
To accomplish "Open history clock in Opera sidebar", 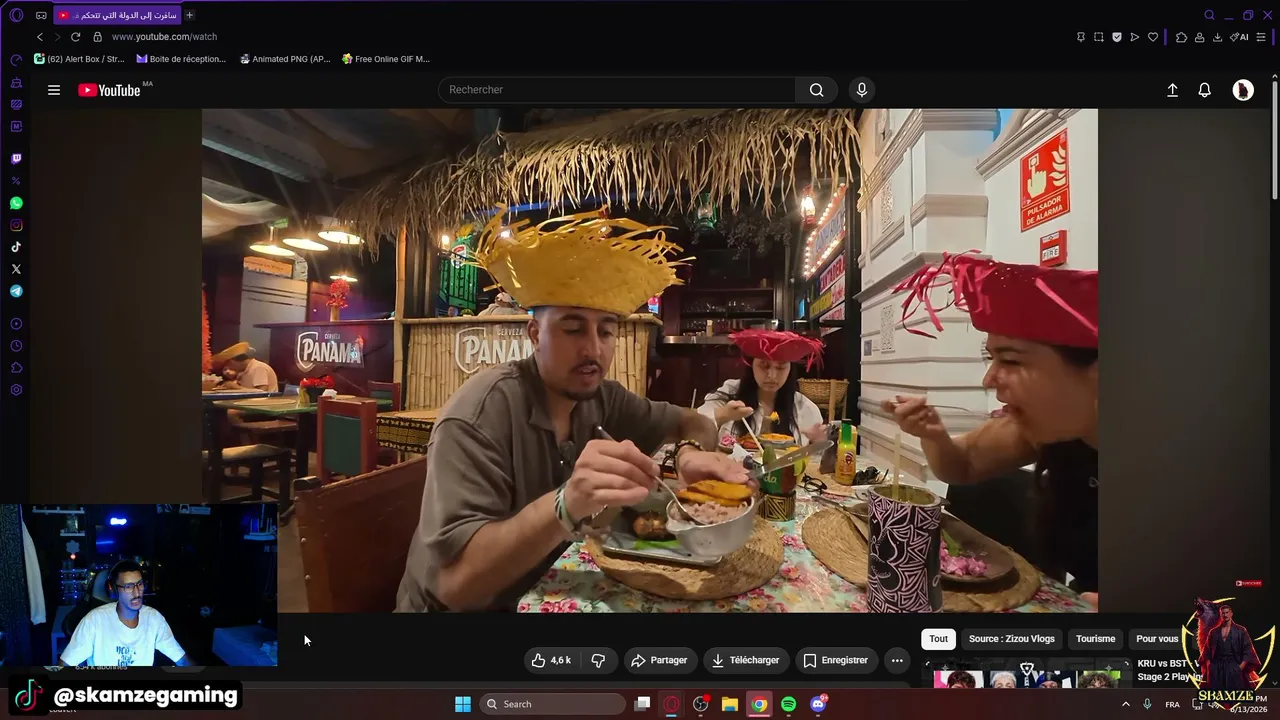I will [16, 346].
